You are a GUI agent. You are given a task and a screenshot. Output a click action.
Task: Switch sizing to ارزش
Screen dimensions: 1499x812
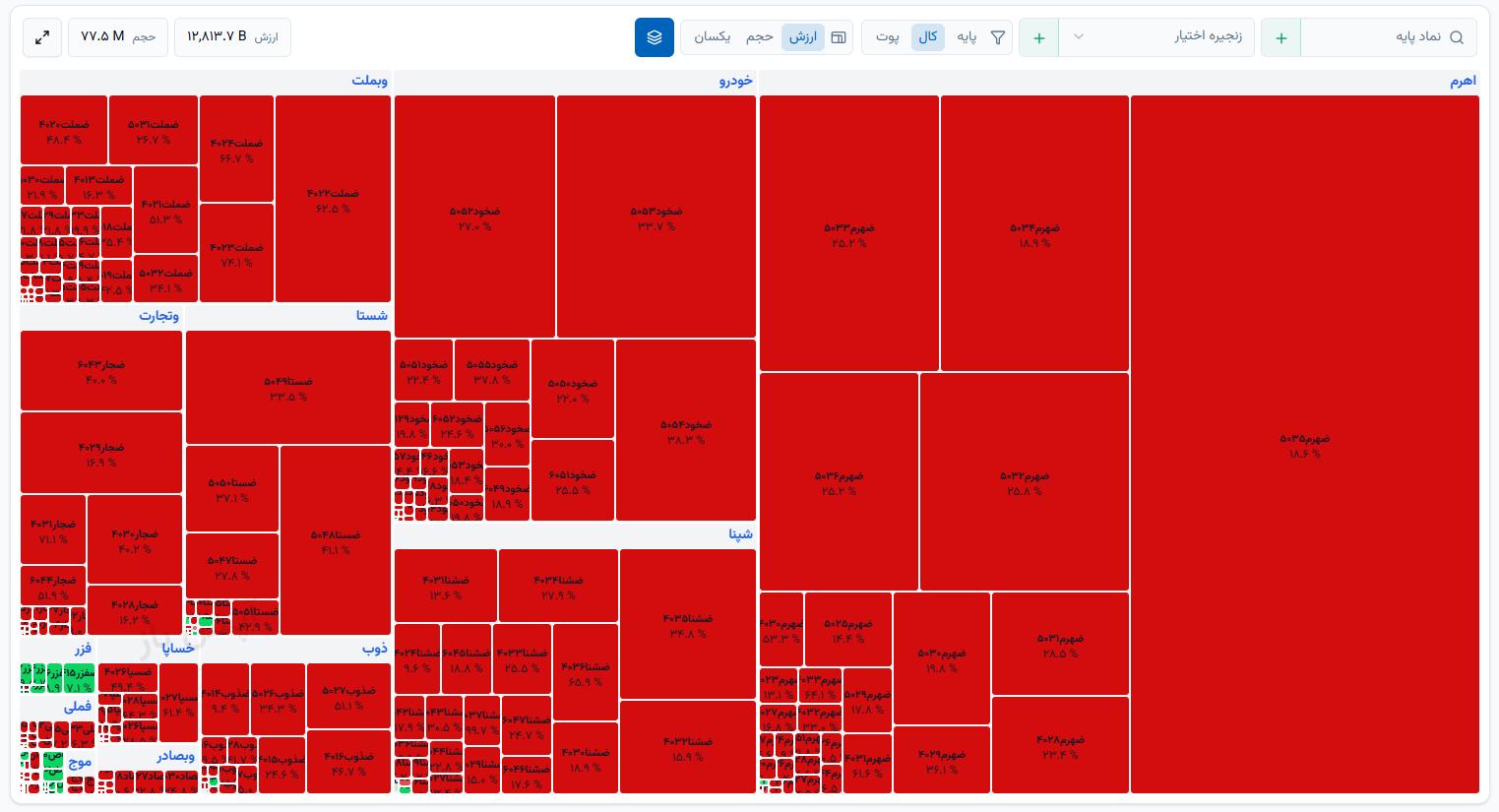click(x=803, y=37)
